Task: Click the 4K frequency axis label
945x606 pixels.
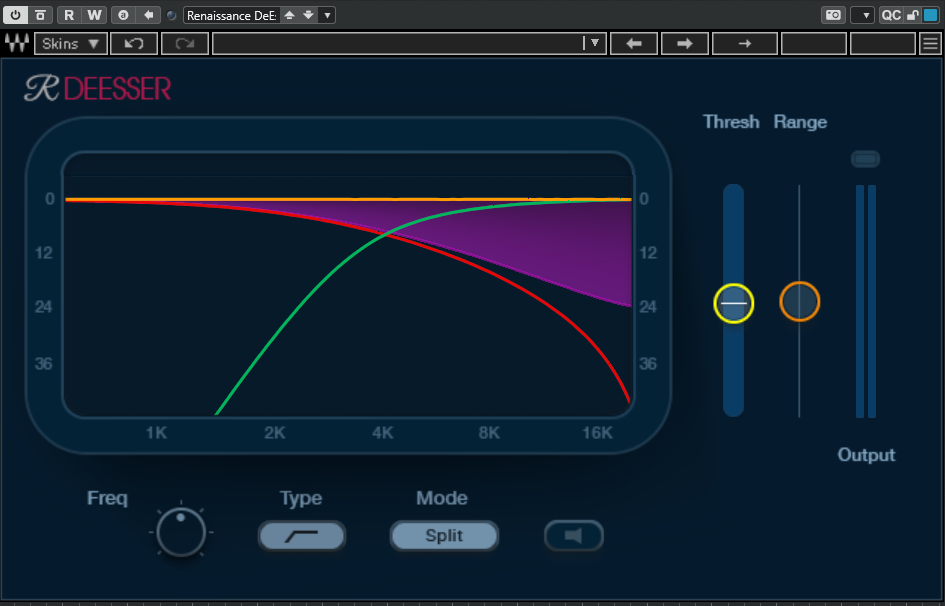Action: click(x=383, y=433)
